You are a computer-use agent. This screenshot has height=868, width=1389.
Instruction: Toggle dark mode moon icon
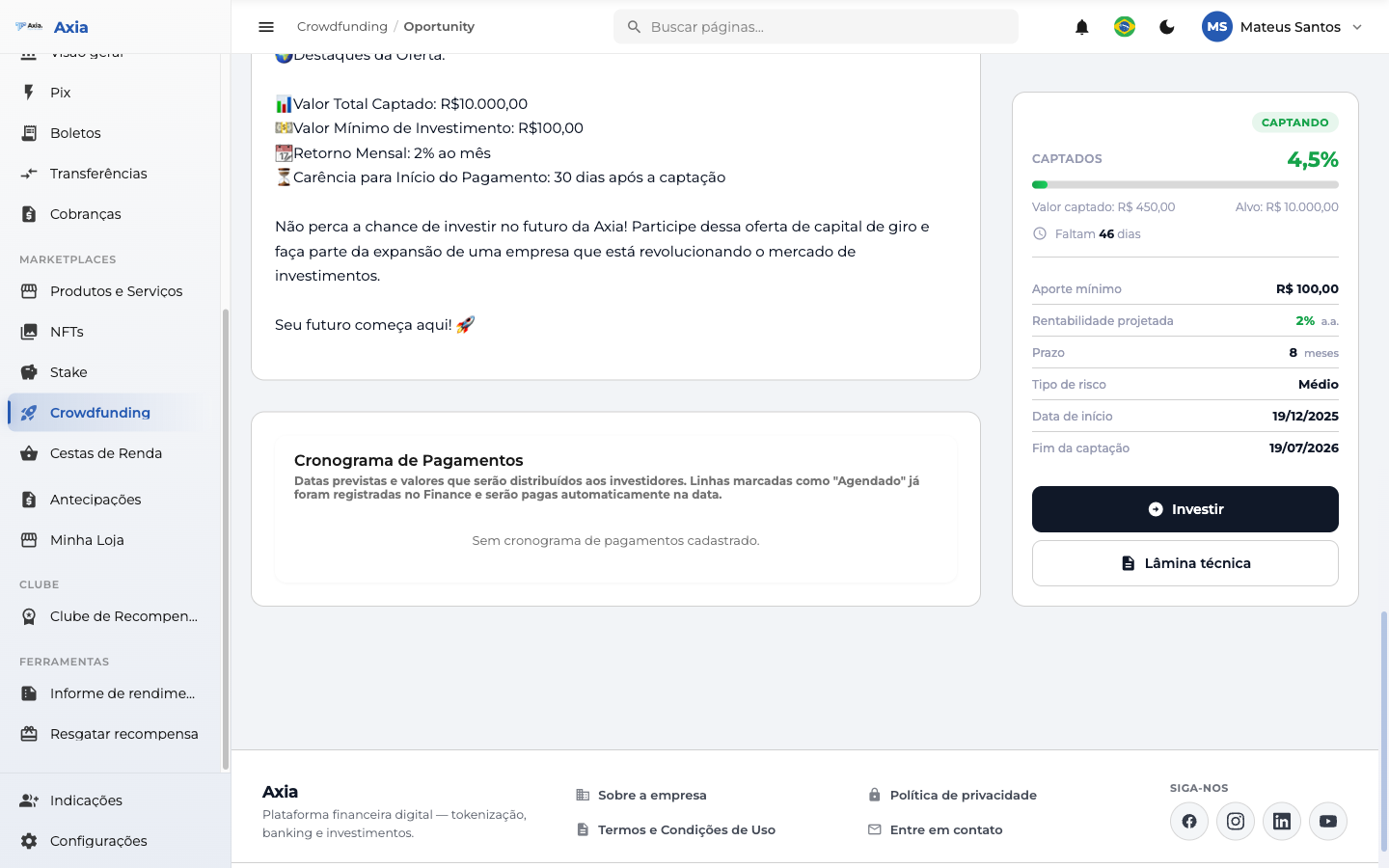click(1167, 27)
